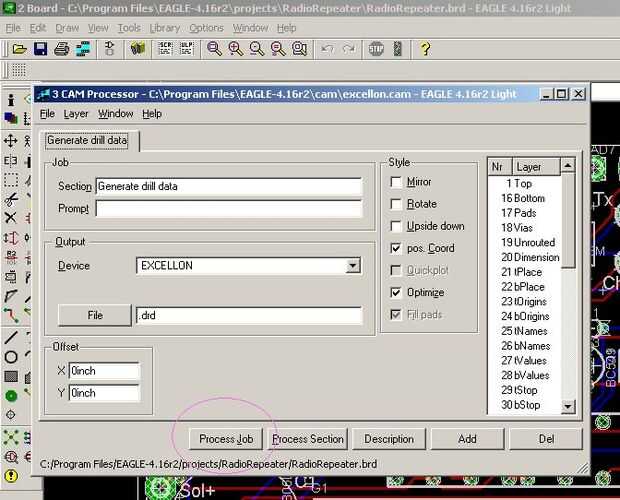Click the Section name input field
The image size is (620, 500).
click(x=229, y=186)
